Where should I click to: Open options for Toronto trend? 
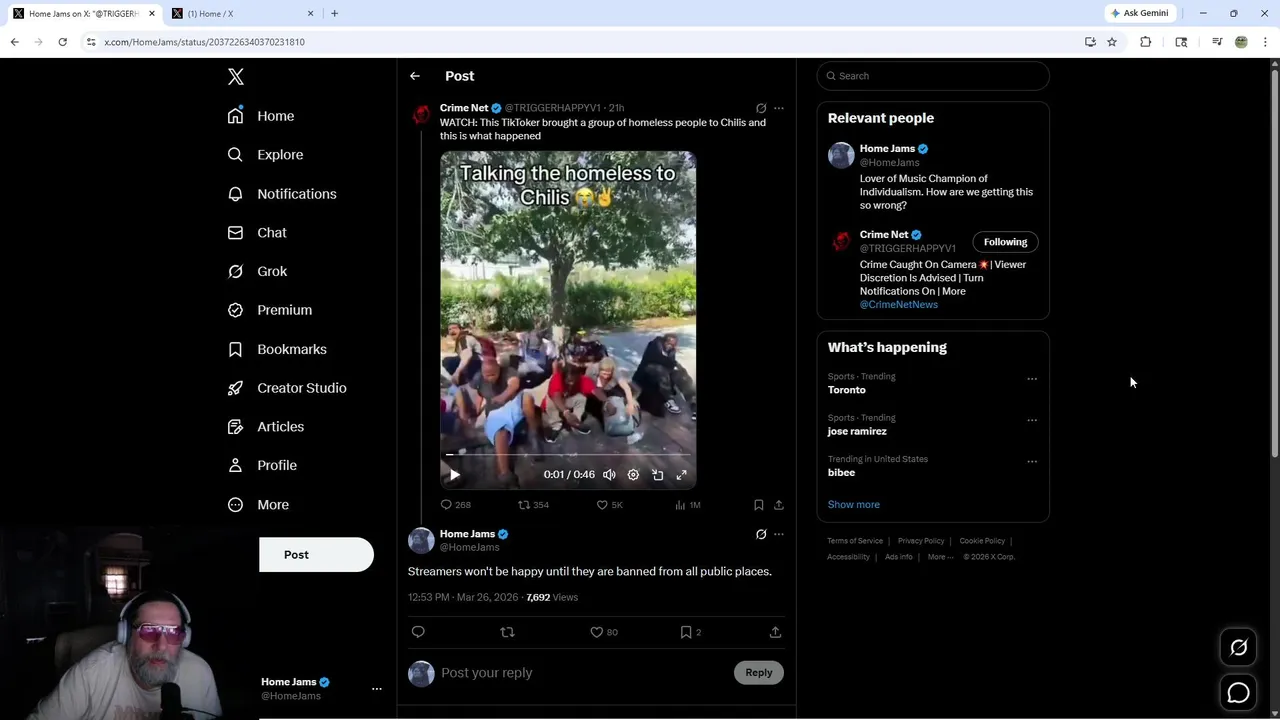[x=1032, y=379]
